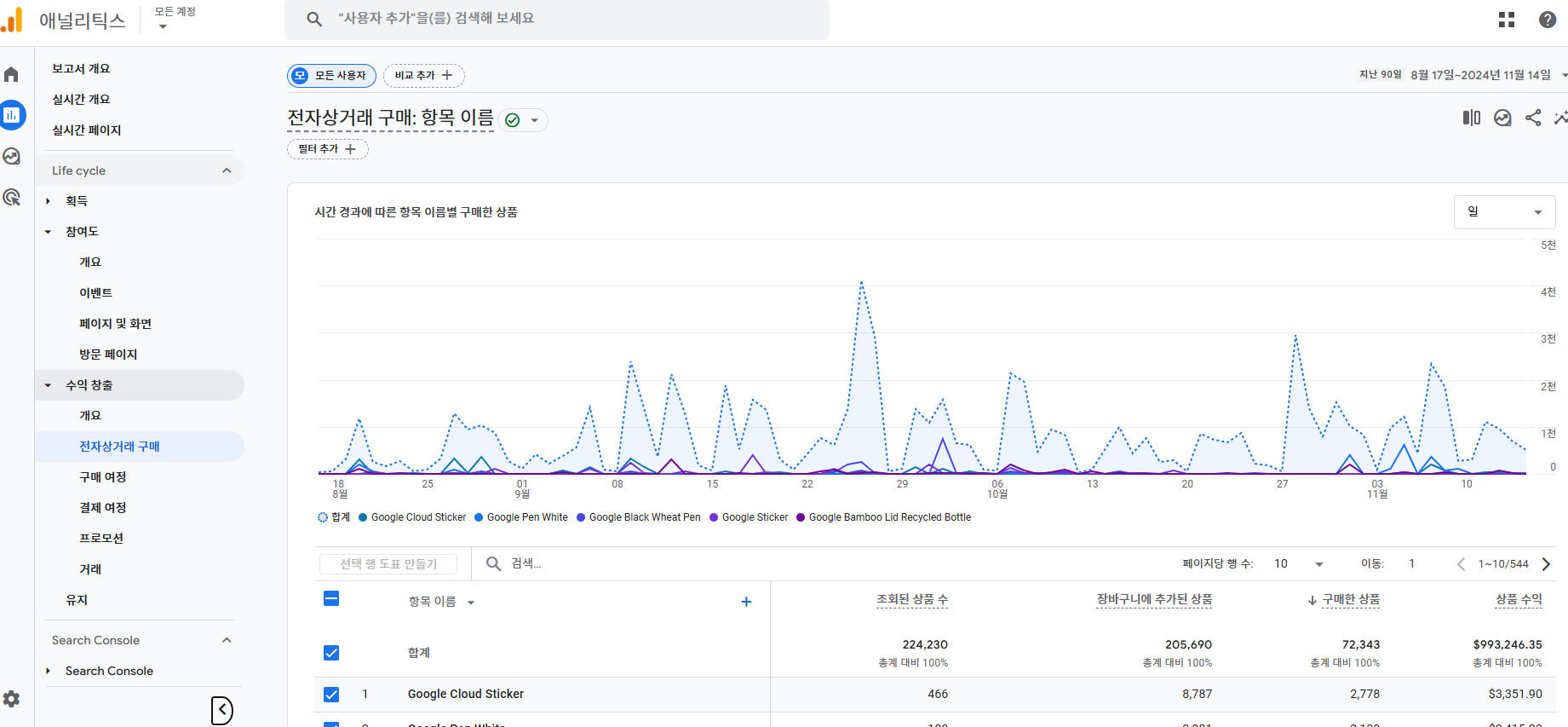Open the Admin settings gear
Viewport: 1568px width, 727px height.
tap(12, 699)
